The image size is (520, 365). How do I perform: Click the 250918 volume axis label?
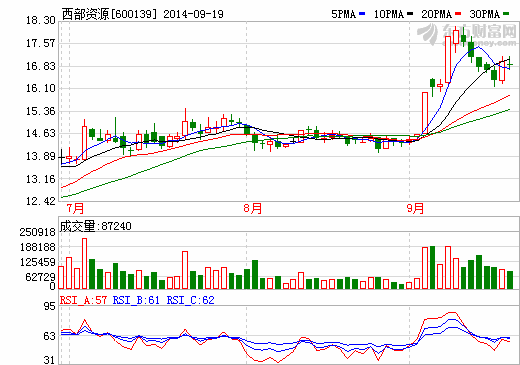tap(37, 232)
